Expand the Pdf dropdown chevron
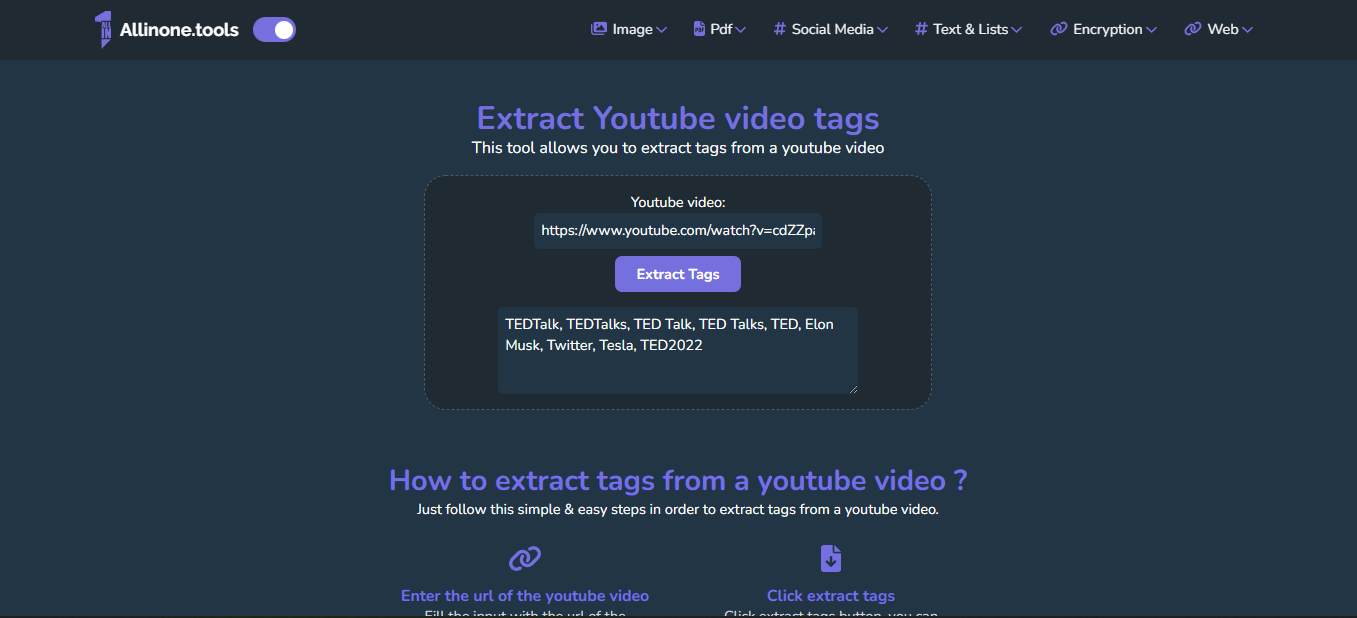 (741, 30)
